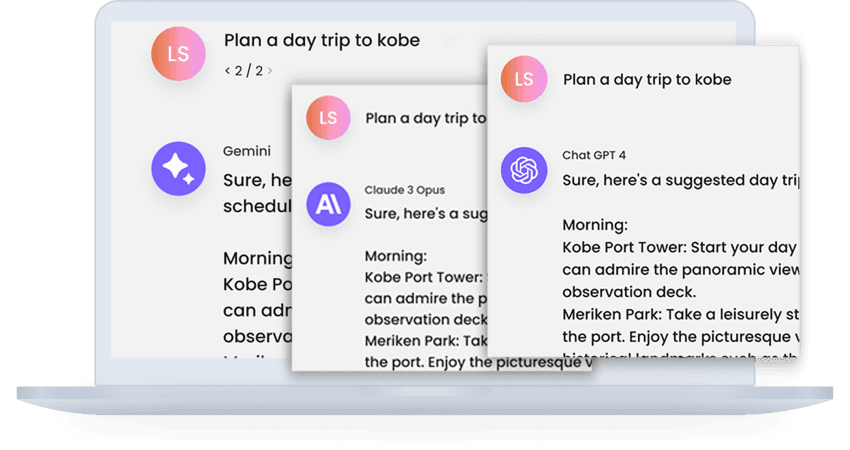Screen dimensions: 850x450
Task: Click the Morning heading in the Claude response
Action: (395, 257)
